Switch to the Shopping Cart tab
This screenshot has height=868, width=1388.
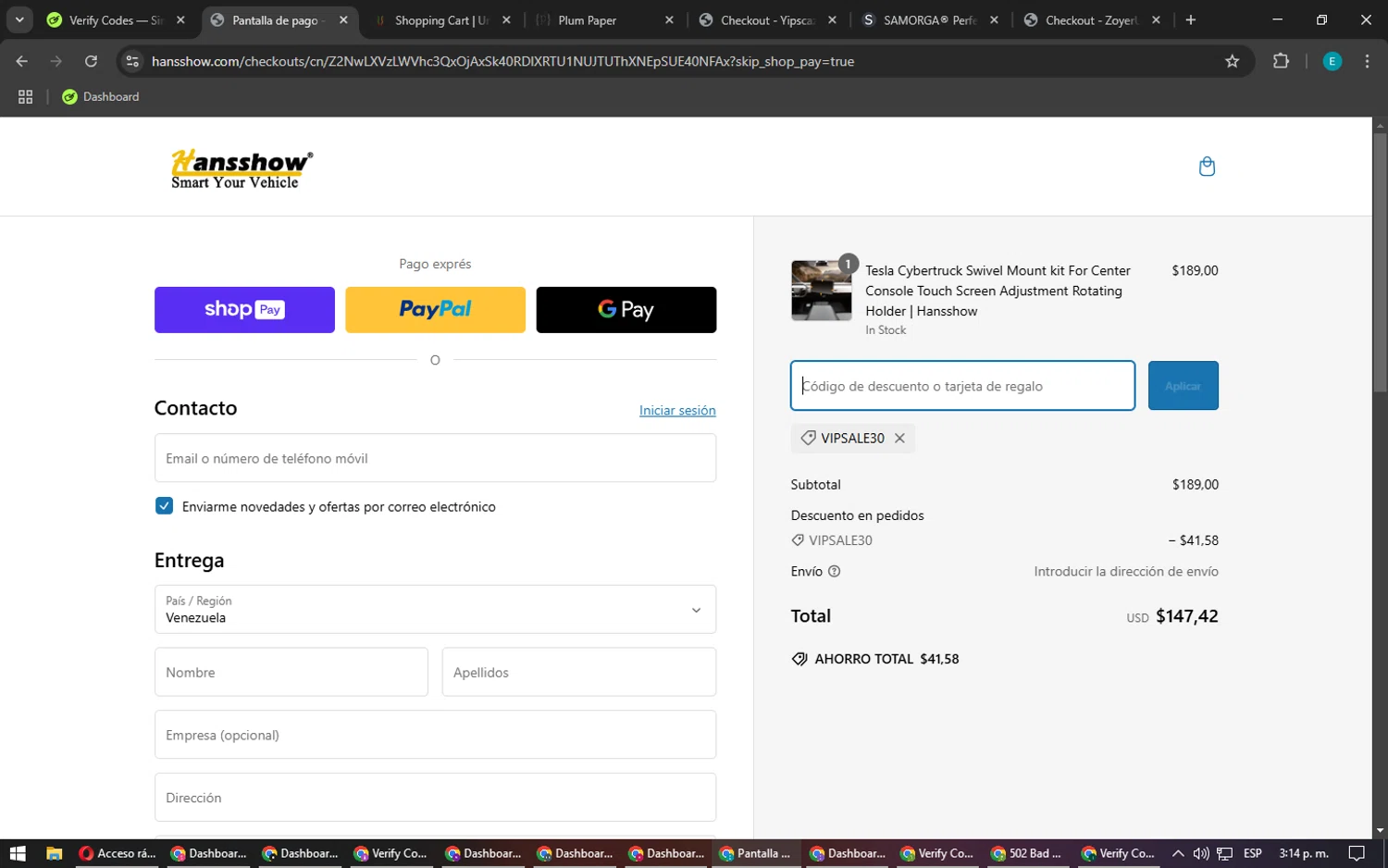pyautogui.click(x=442, y=20)
